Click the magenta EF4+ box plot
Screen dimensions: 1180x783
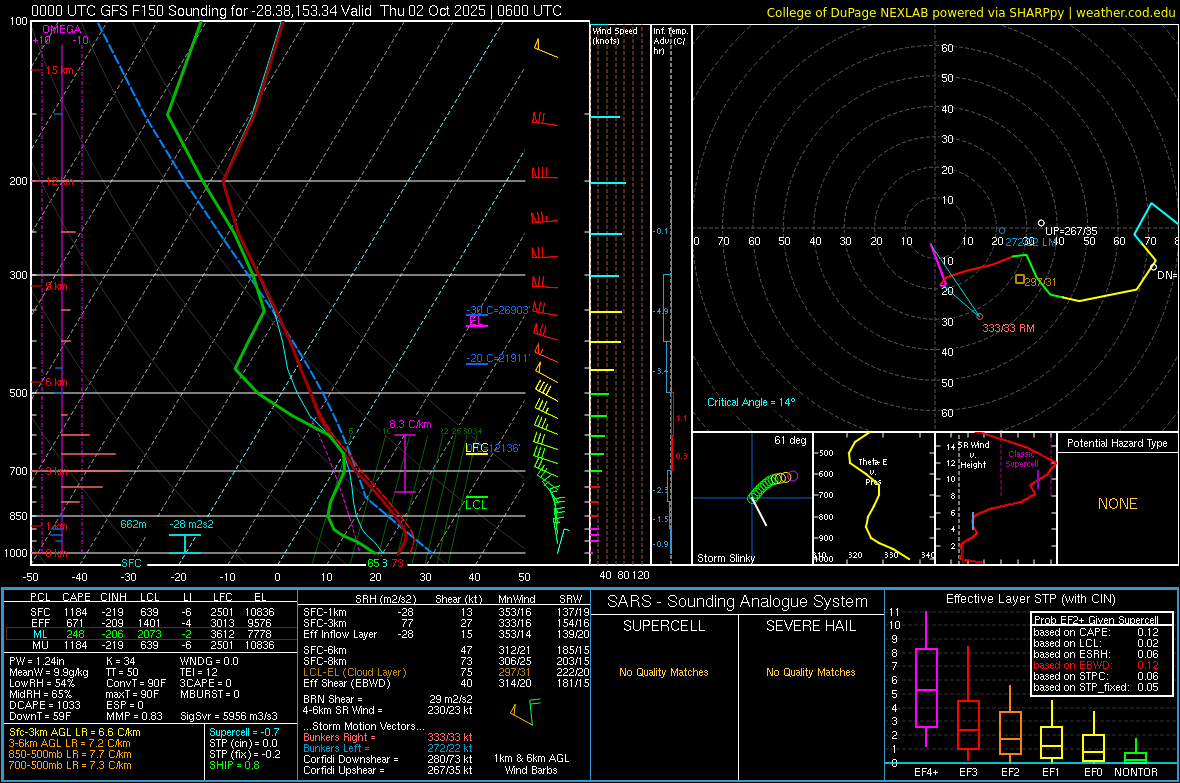(926, 680)
